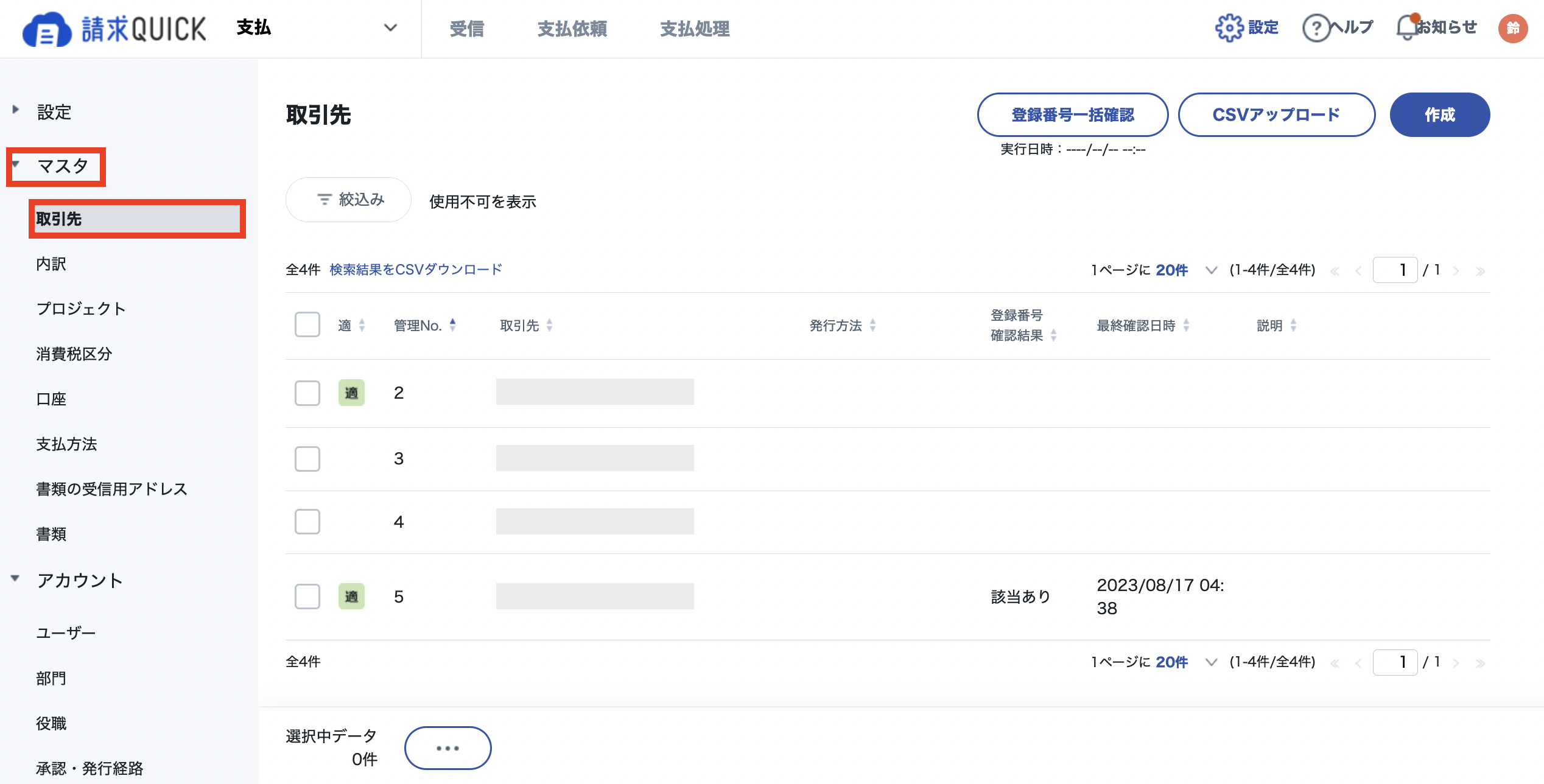1544x784 pixels.
Task: Click 該当あり result in row 5
Action: (x=1021, y=597)
